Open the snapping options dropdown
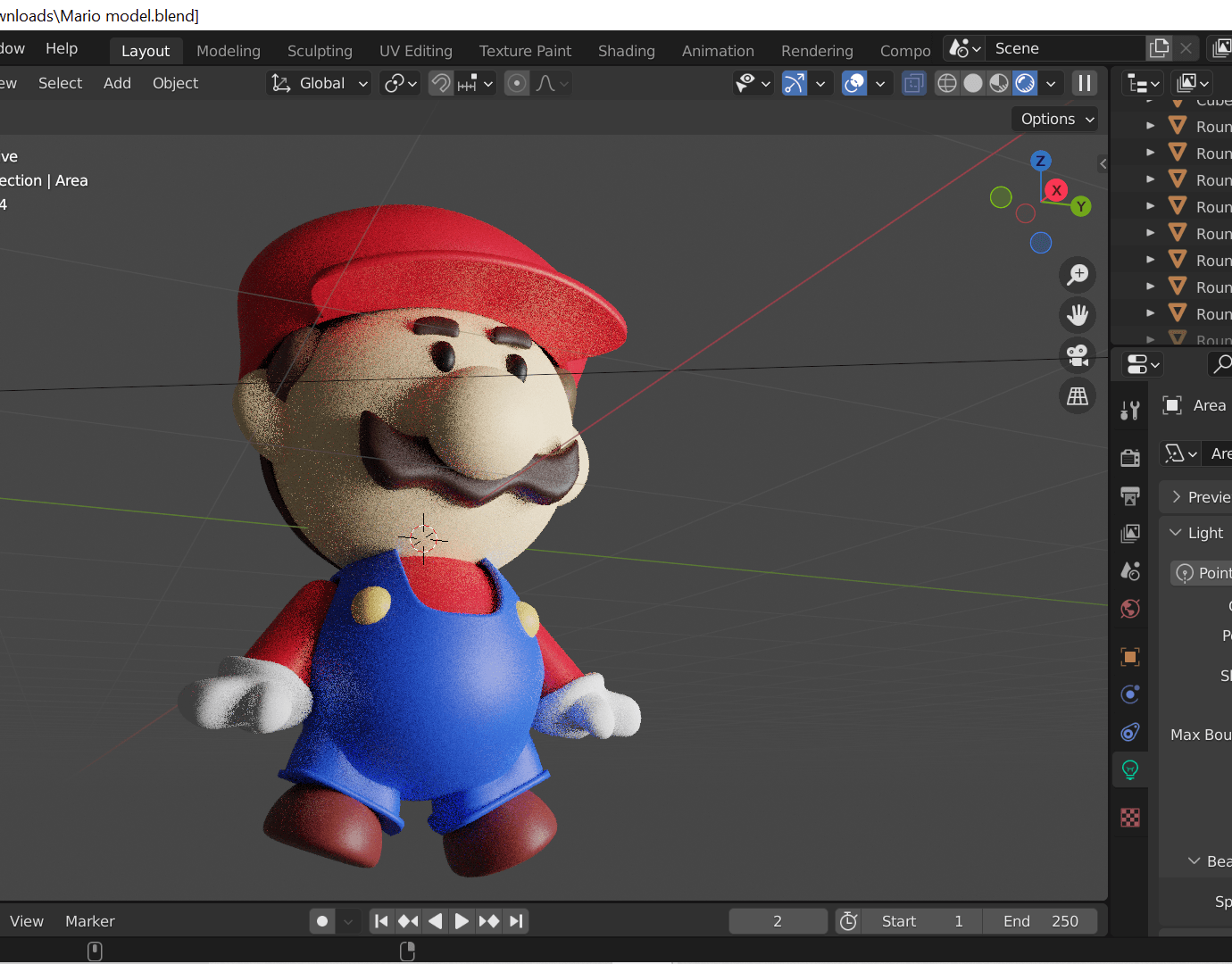This screenshot has width=1232, height=964. coord(476,83)
